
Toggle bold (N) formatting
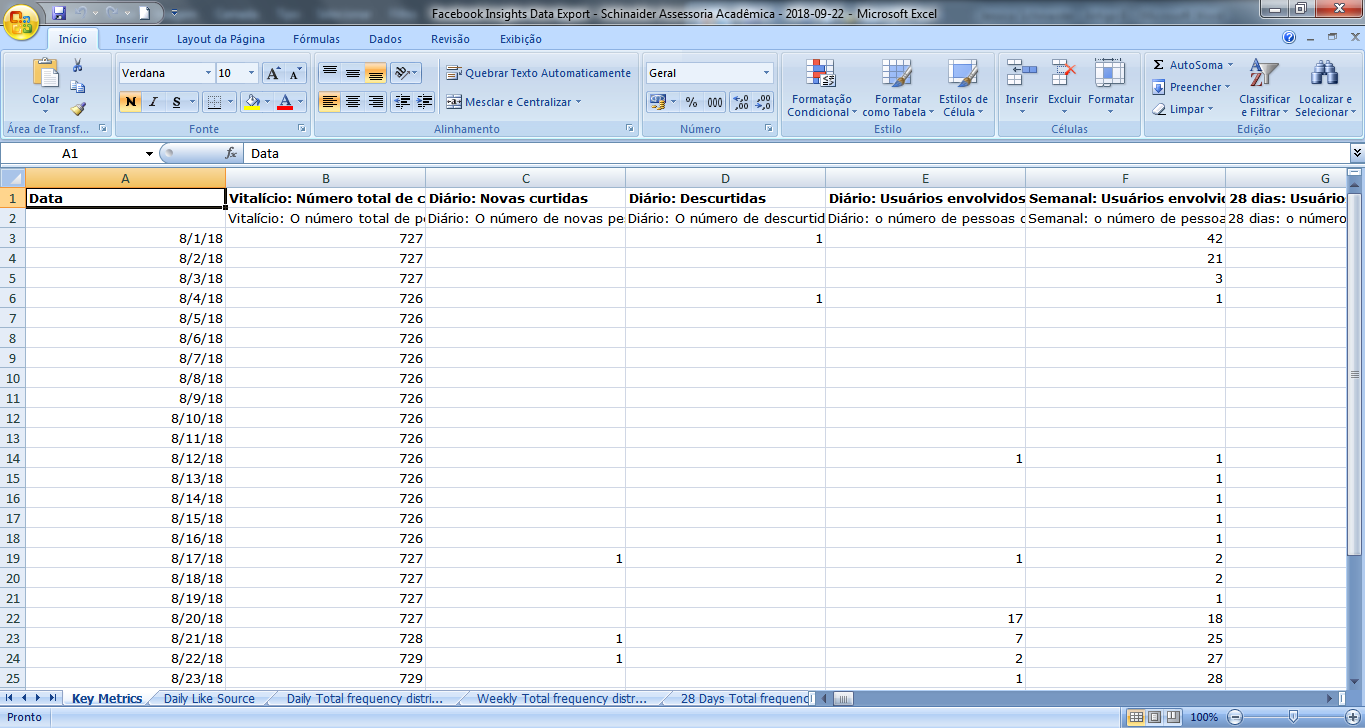pos(130,102)
